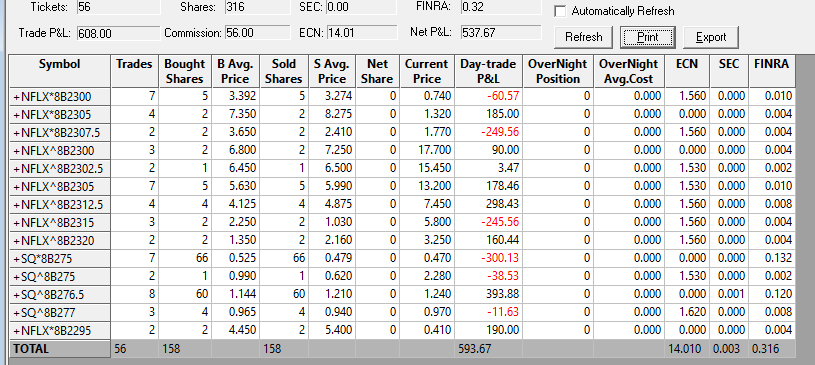Sort by the Bought Shares column header
This screenshot has width=815, height=365.
coord(185,71)
